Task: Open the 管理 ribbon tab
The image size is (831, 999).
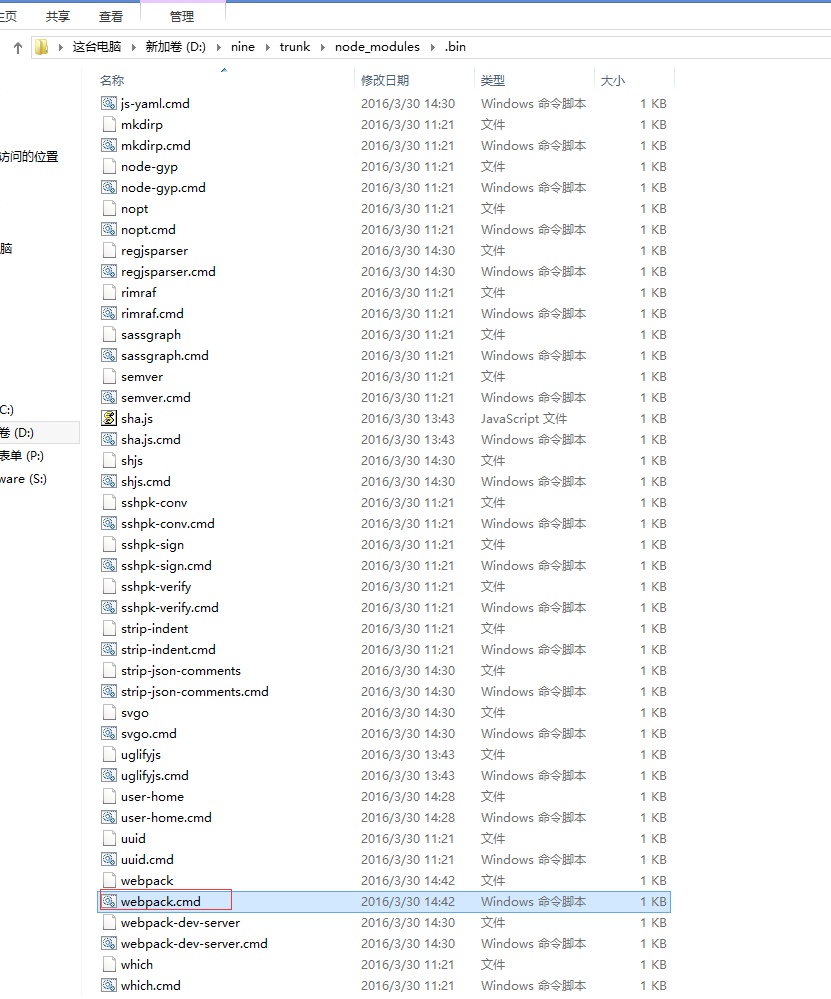Action: coord(182,17)
